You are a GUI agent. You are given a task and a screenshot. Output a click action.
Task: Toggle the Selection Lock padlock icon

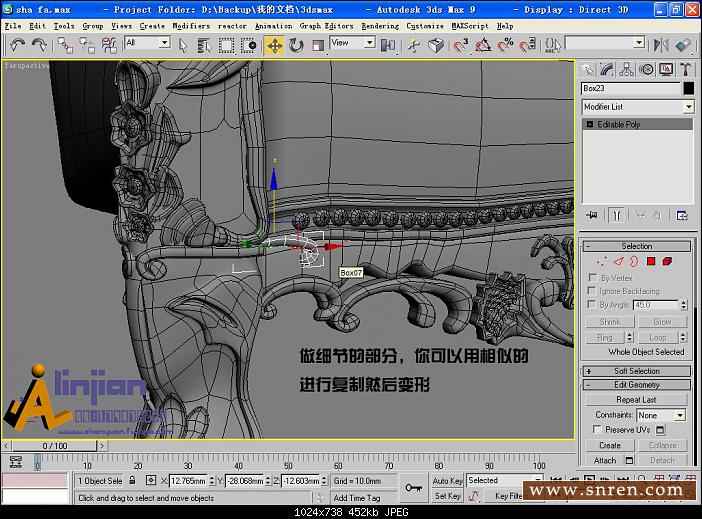coord(132,480)
